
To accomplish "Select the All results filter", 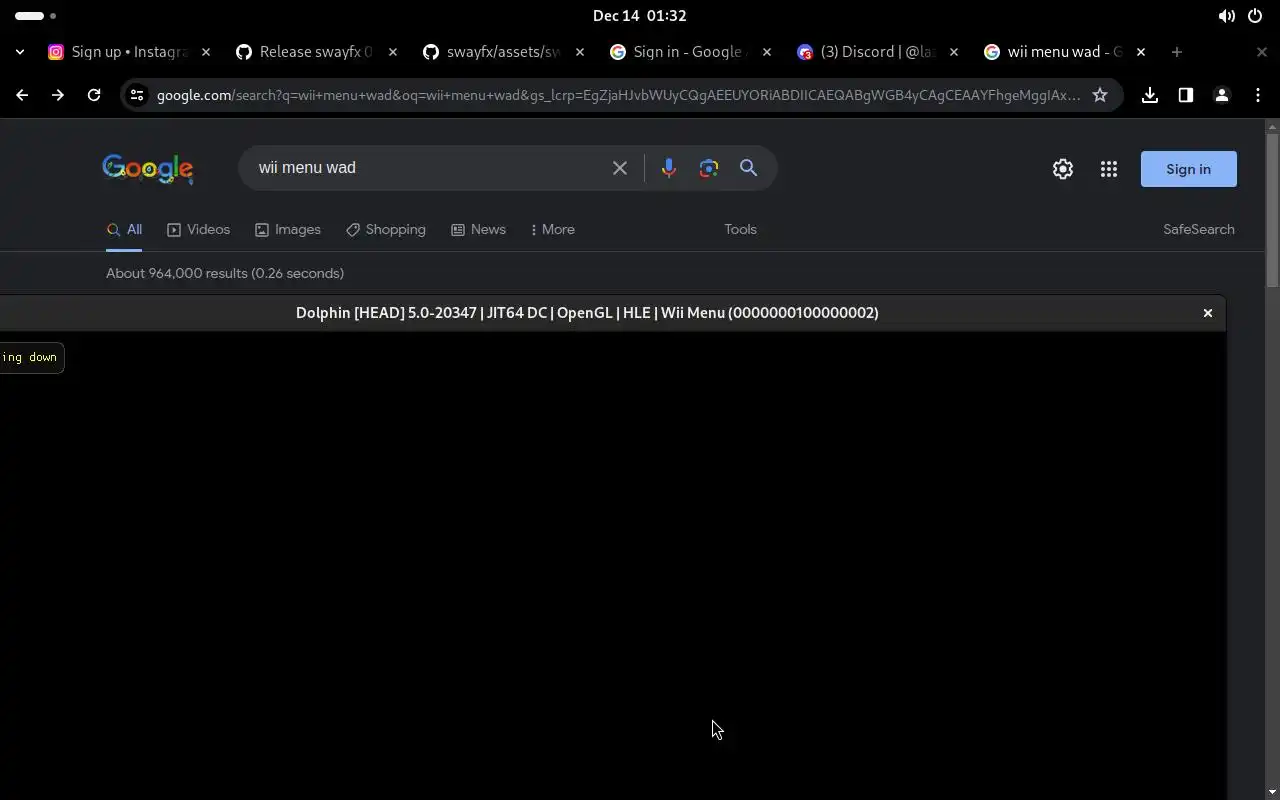I will click(125, 229).
